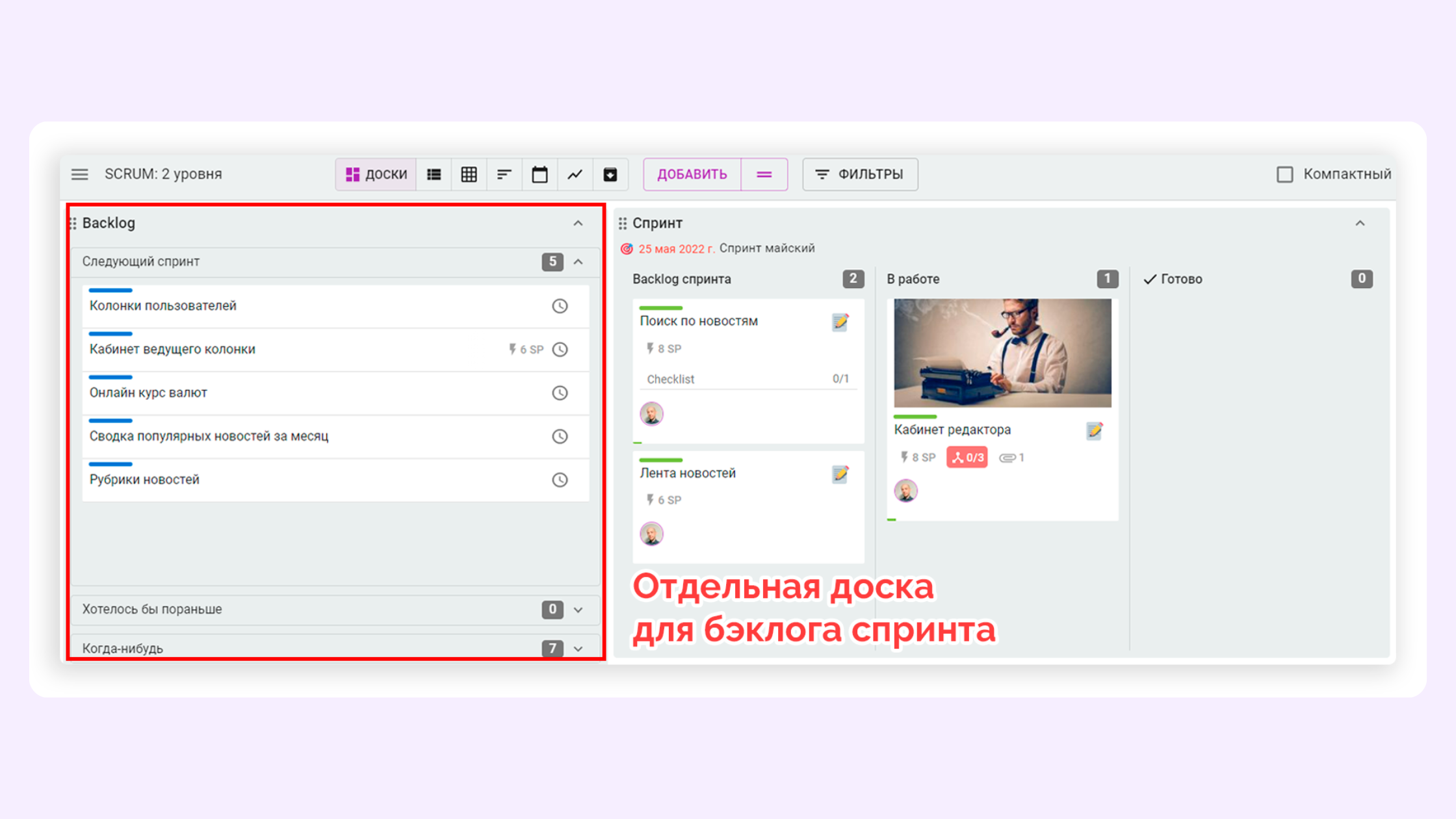Open the calendar view

coord(539,174)
